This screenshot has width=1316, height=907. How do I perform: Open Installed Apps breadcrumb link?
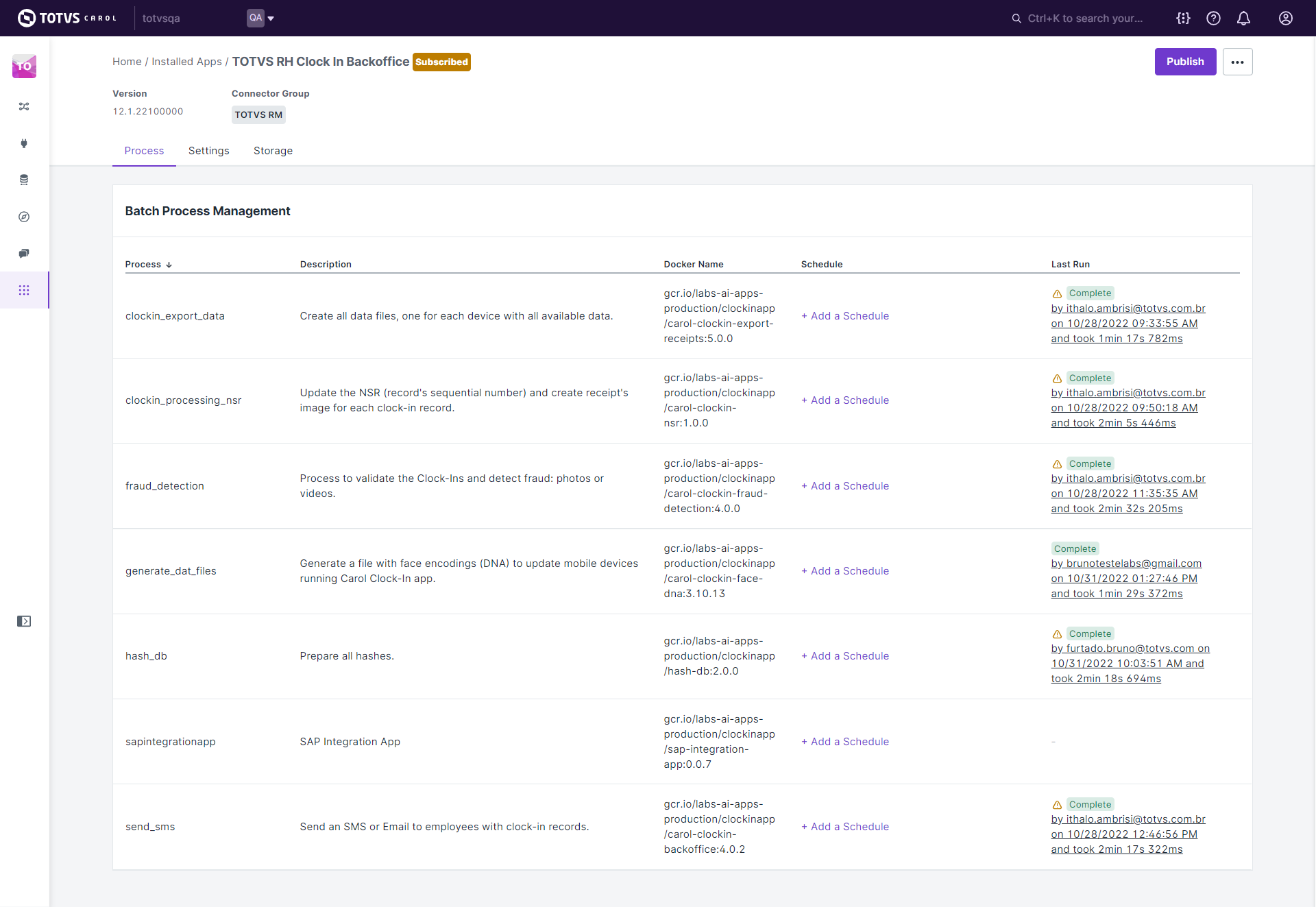tap(186, 62)
